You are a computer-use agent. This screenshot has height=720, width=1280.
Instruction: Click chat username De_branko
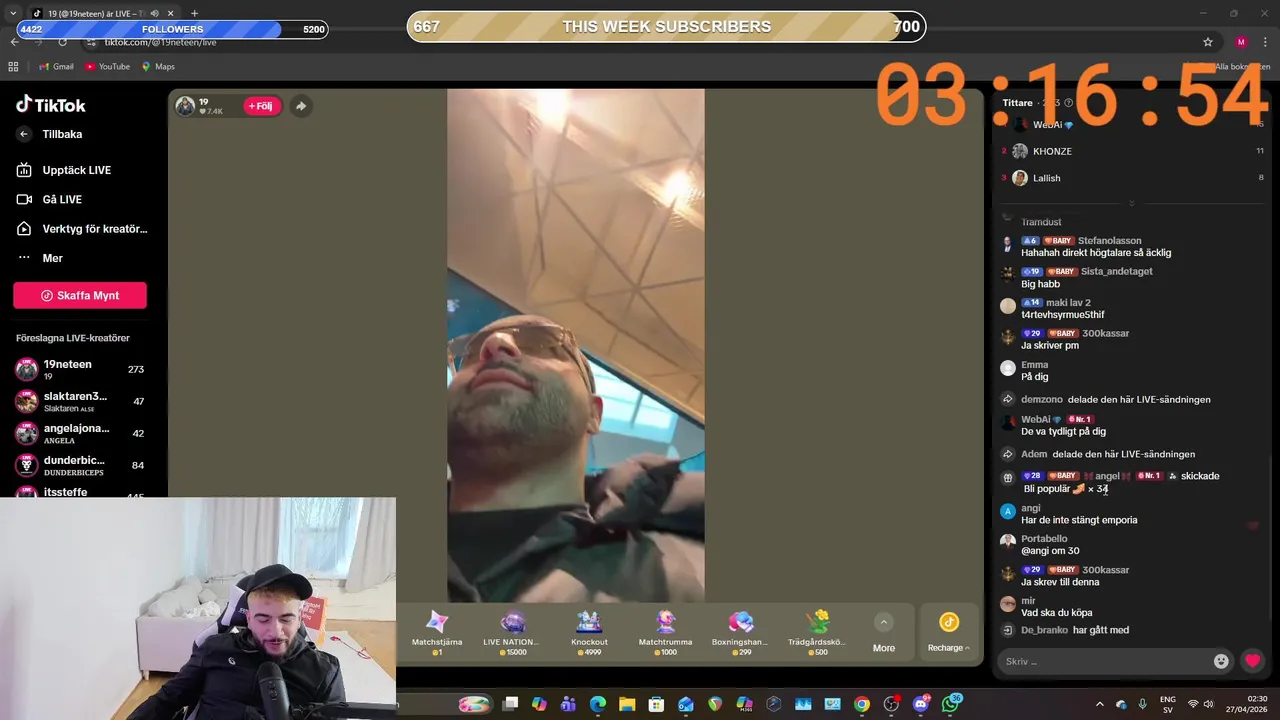pos(1044,630)
